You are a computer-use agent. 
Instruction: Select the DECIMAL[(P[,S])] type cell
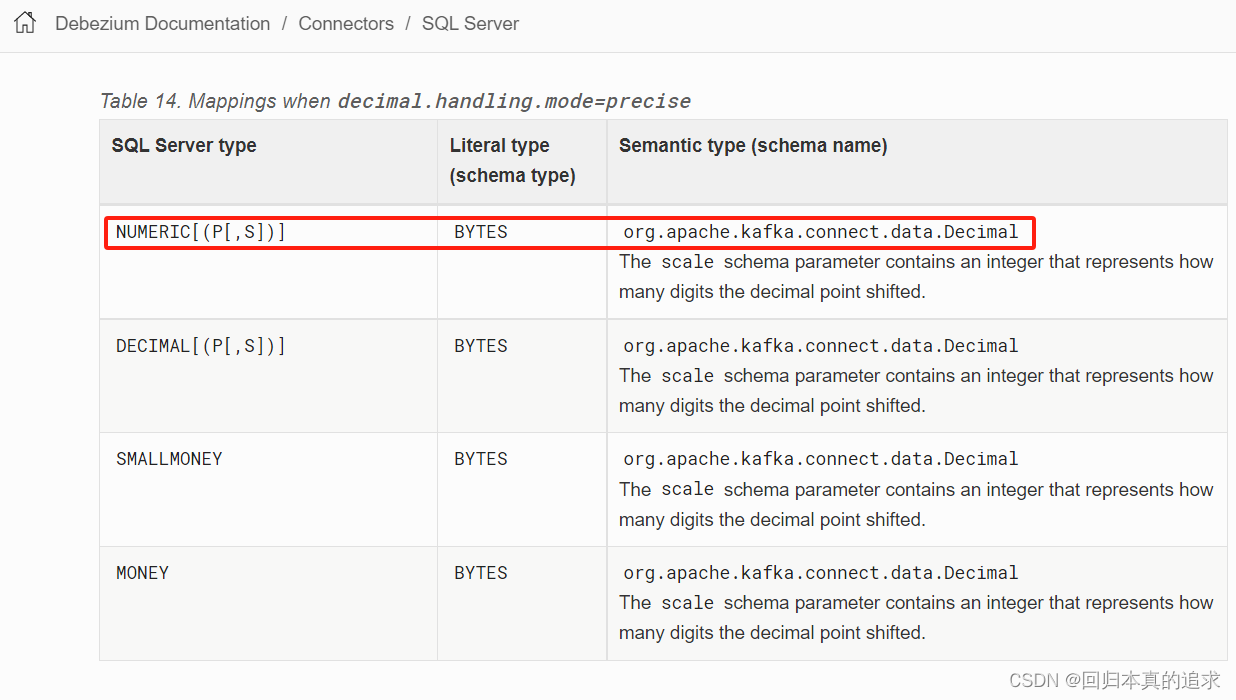click(201, 346)
